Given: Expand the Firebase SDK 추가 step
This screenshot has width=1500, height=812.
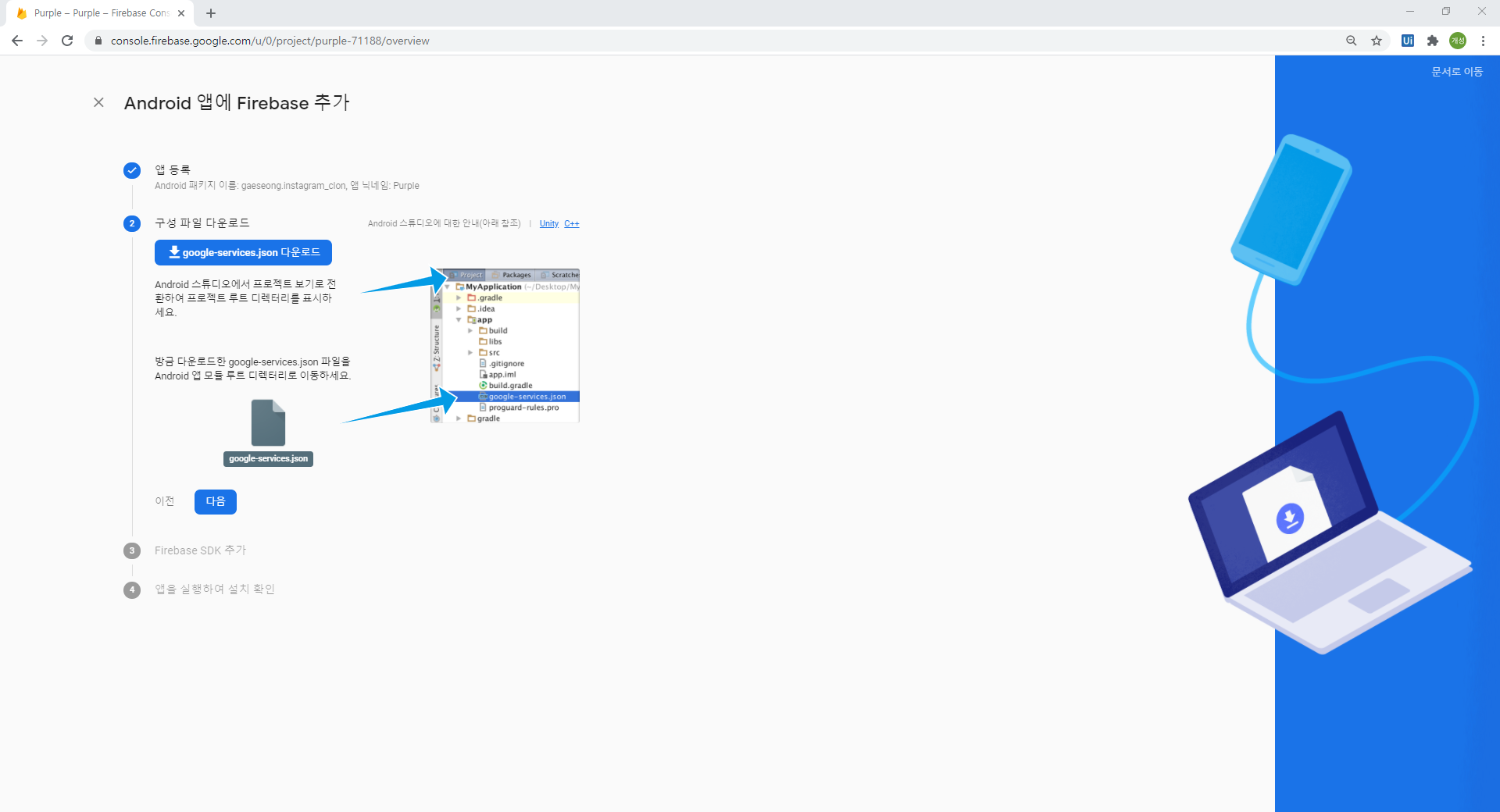Looking at the screenshot, I should [201, 550].
